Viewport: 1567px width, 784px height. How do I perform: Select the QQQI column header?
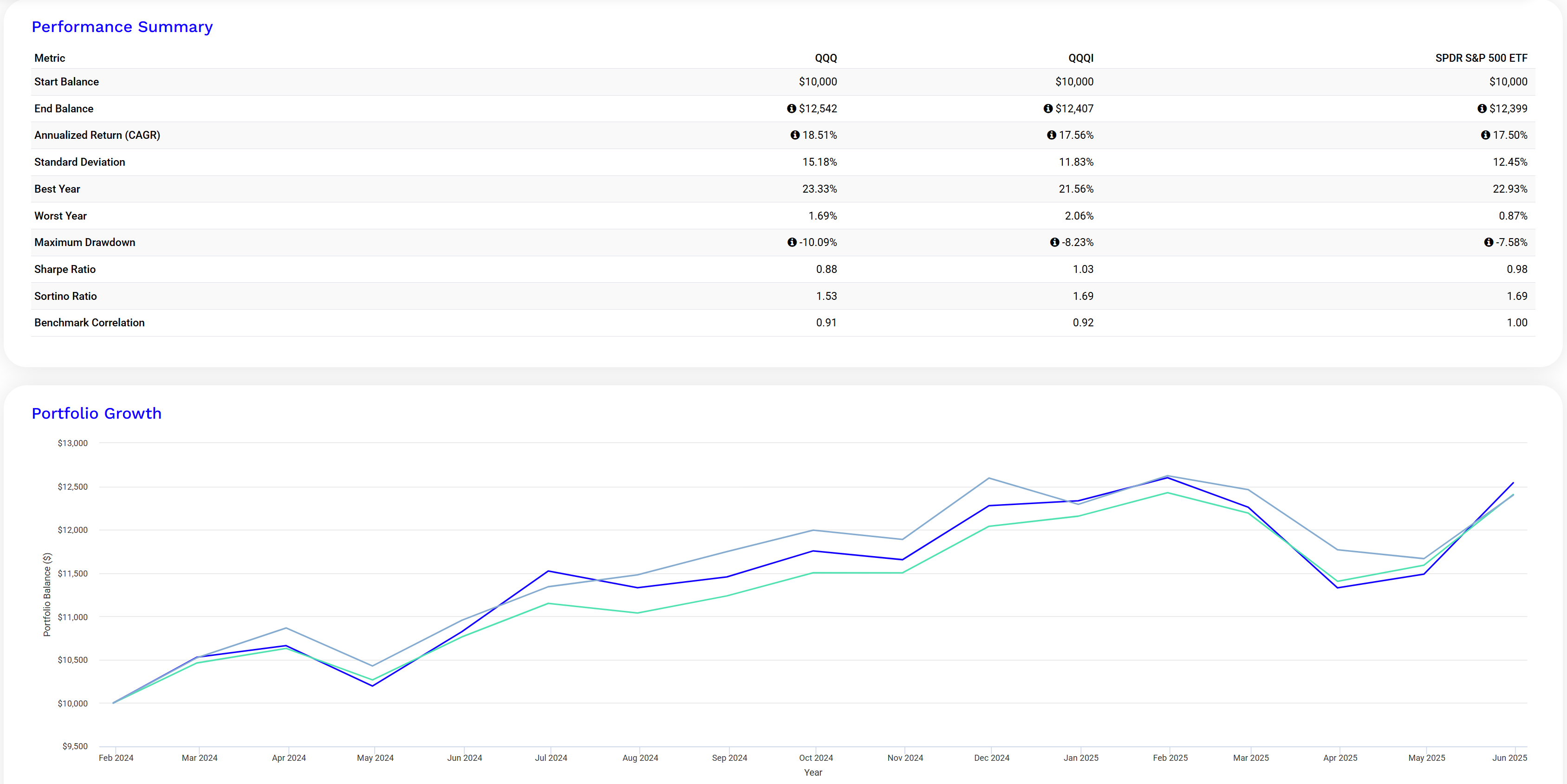[1081, 58]
